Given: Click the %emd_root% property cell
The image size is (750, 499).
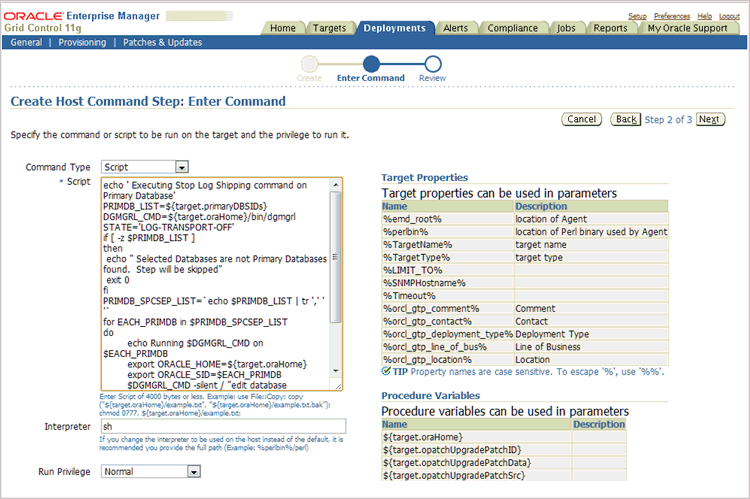Looking at the screenshot, I should coord(448,219).
